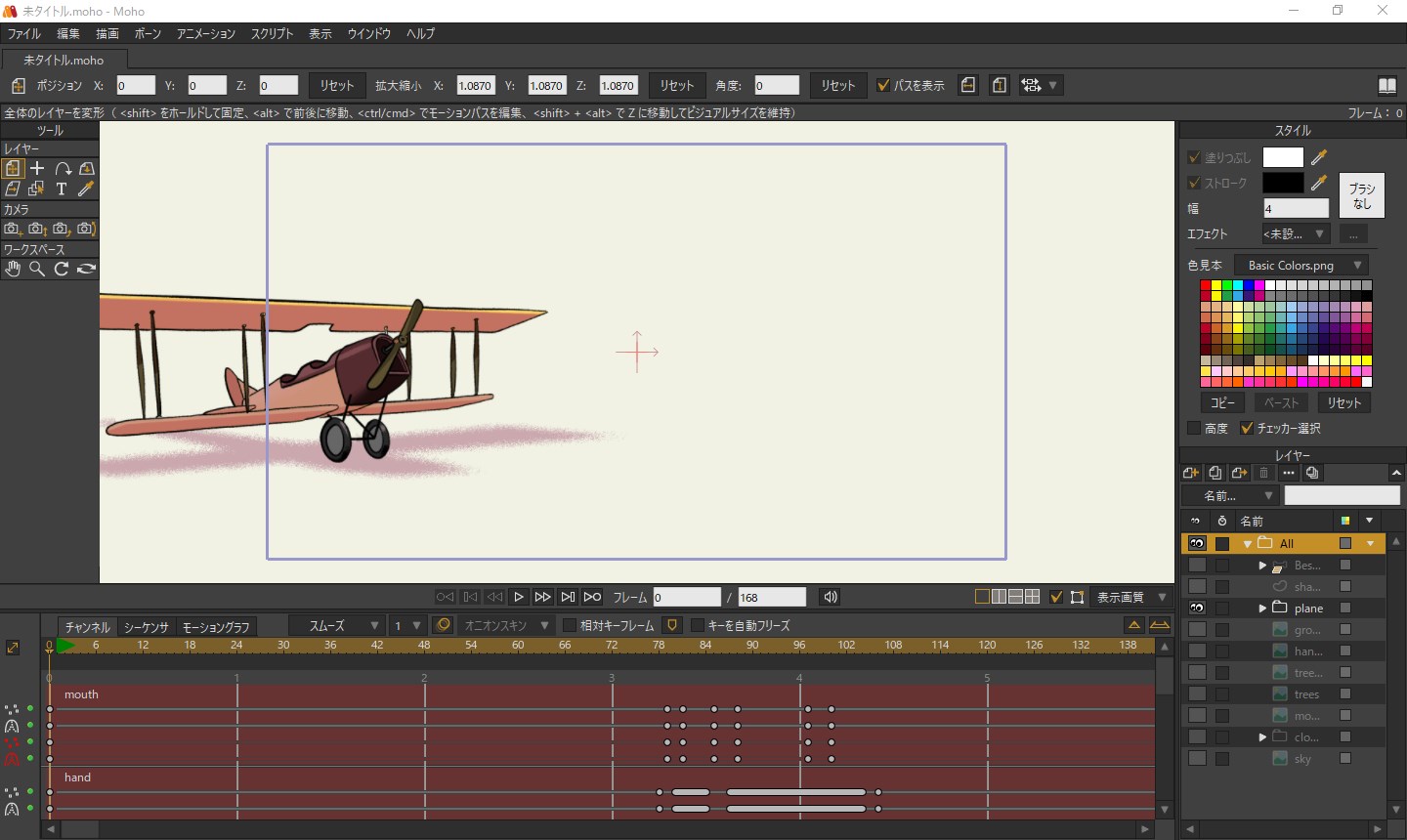Click the white fill color swatch

1283,157
